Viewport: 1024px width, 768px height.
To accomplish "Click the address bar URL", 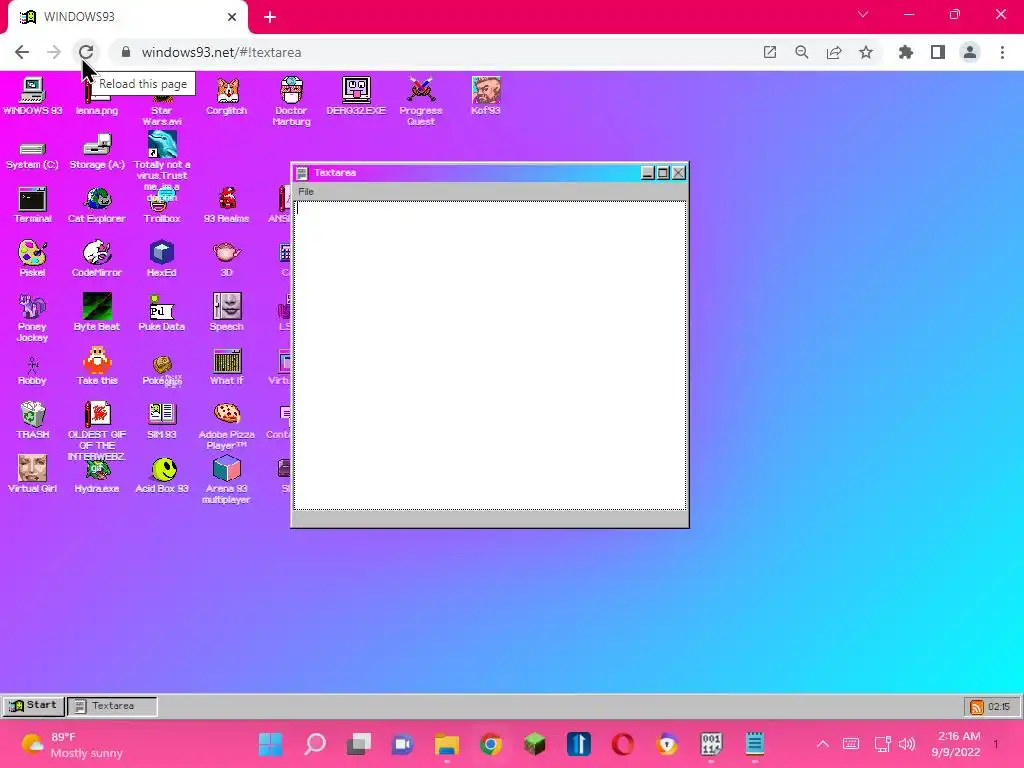I will (221, 52).
